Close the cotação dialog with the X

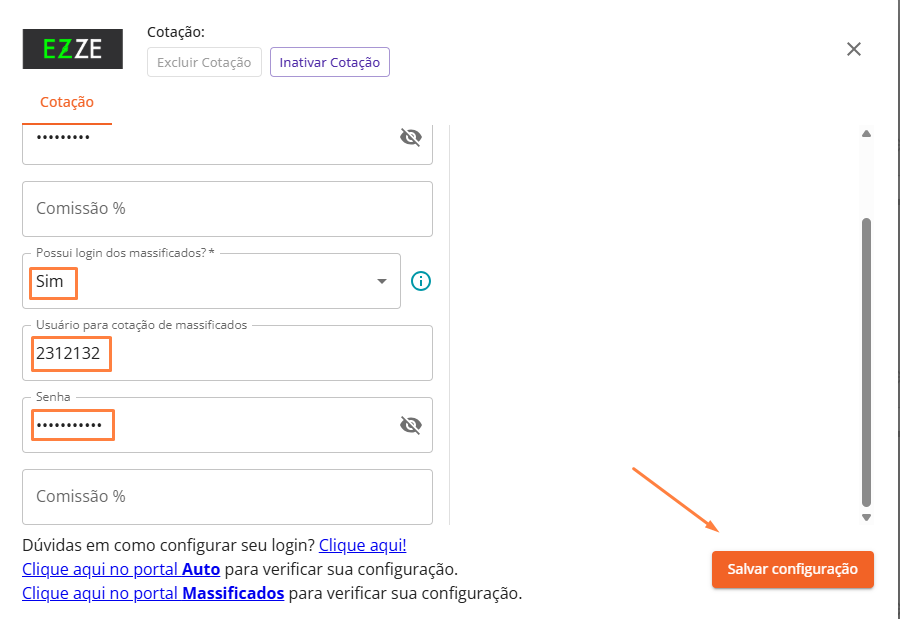(853, 49)
